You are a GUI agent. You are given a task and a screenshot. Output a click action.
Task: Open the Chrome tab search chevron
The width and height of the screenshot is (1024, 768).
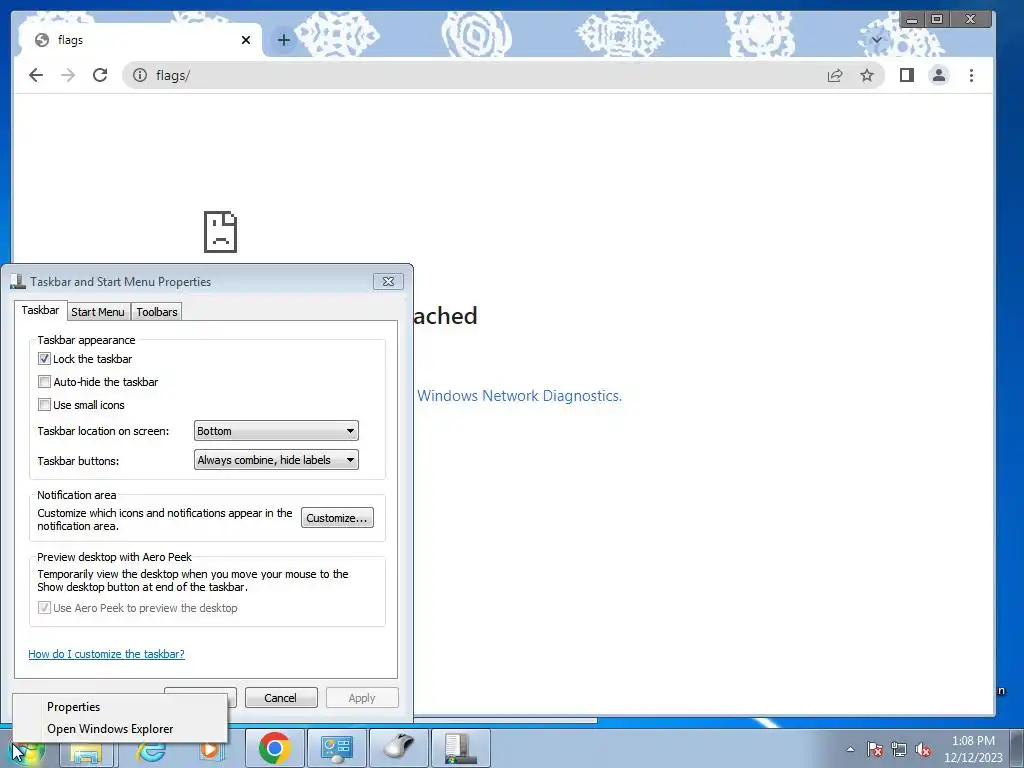tap(877, 40)
